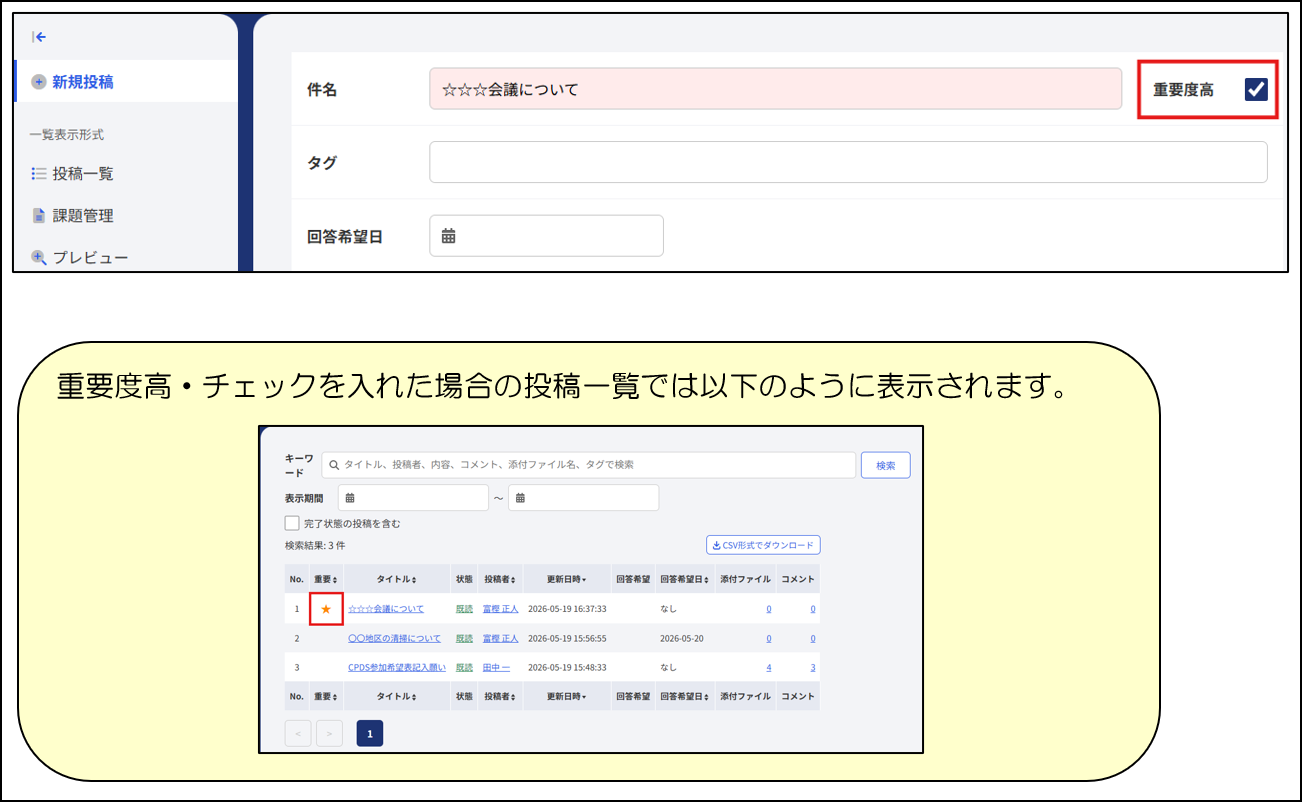Click the calendar icon in the 表示期間 end field

coord(521,498)
